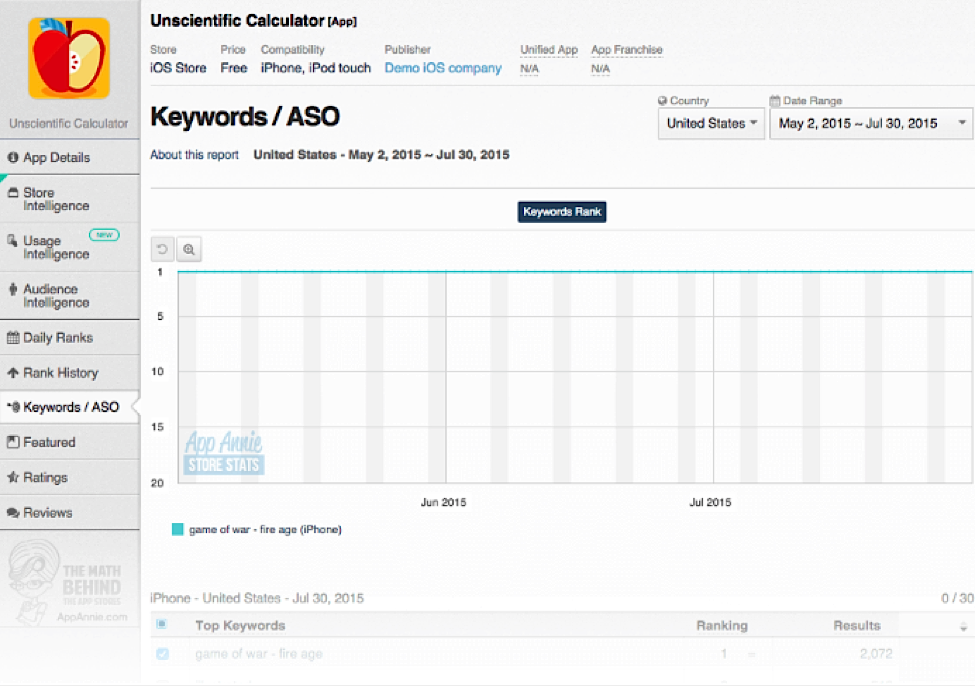Go to Daily Ranks page

[x=70, y=338]
